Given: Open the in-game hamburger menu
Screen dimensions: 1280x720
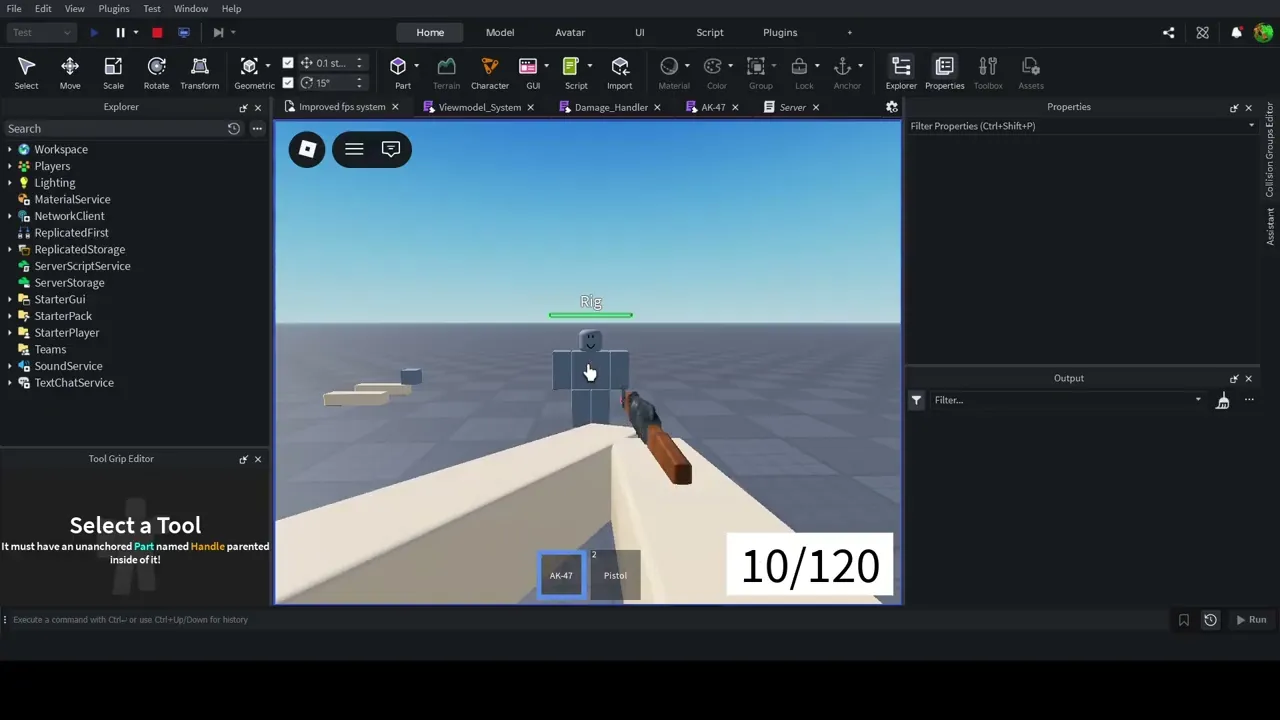Looking at the screenshot, I should 354,149.
